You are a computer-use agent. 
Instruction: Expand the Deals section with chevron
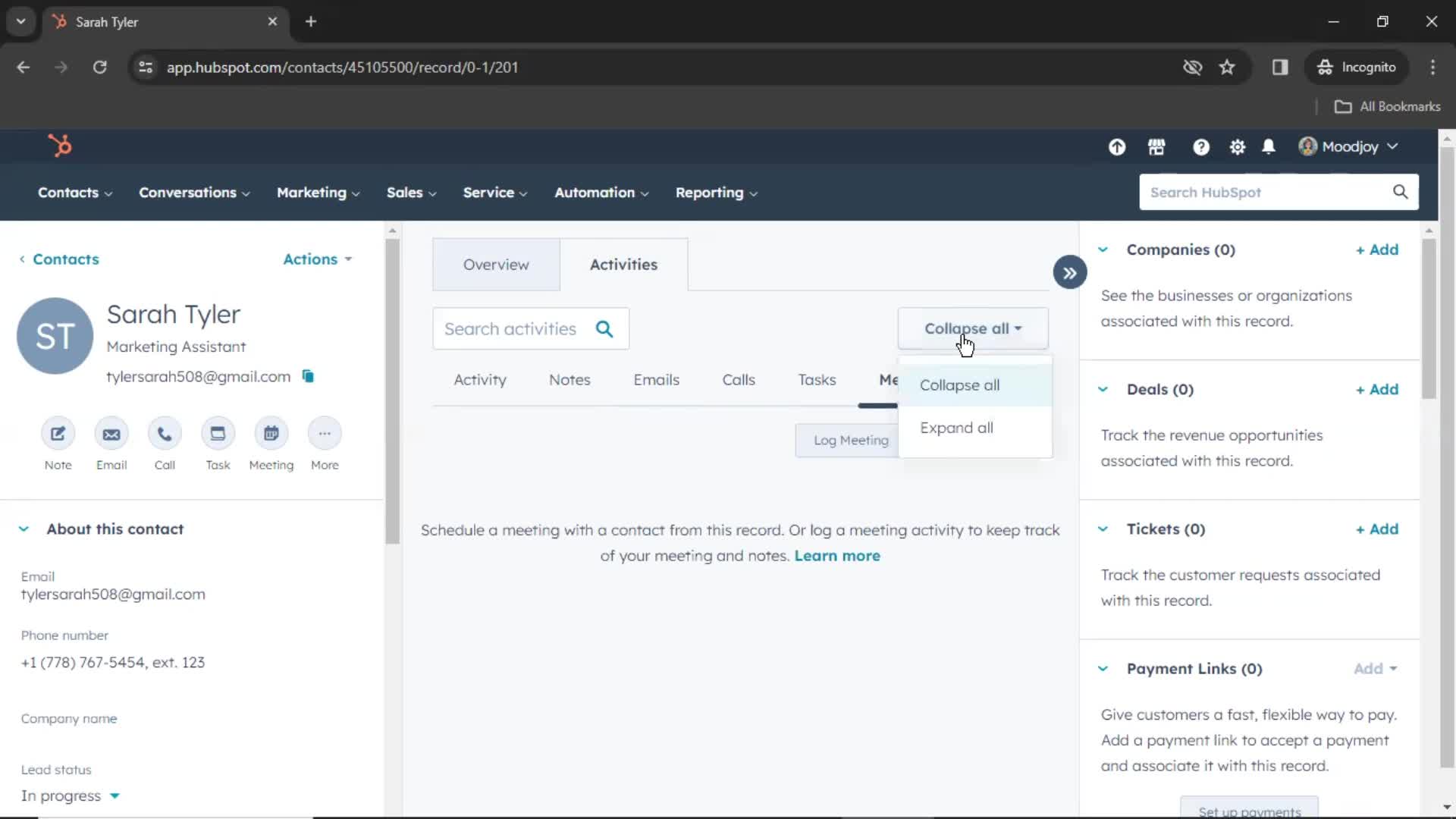pos(1103,388)
